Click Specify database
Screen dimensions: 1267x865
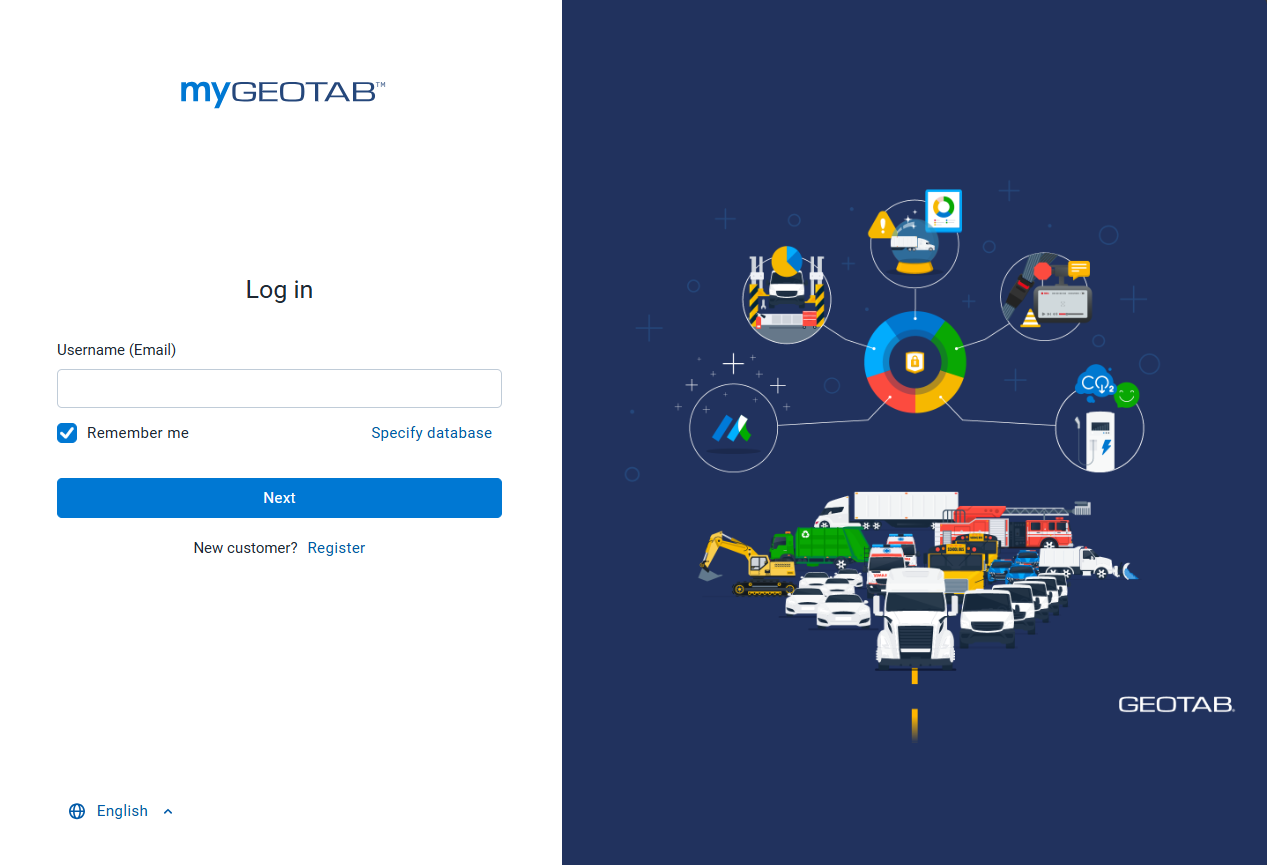(431, 433)
